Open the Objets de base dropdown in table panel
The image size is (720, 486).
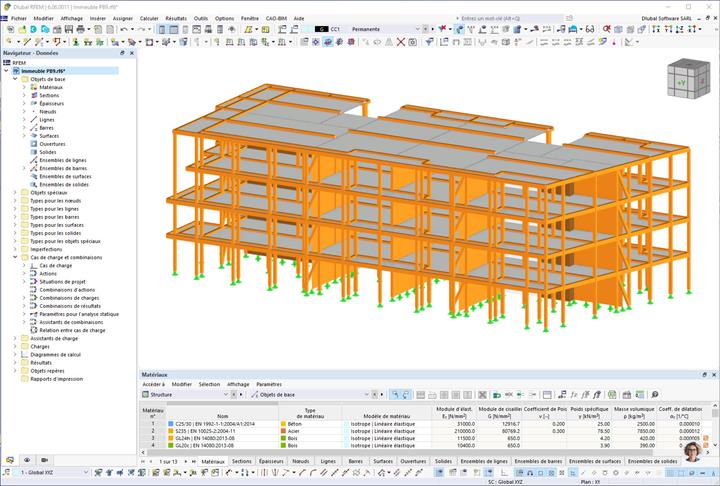(x=366, y=395)
